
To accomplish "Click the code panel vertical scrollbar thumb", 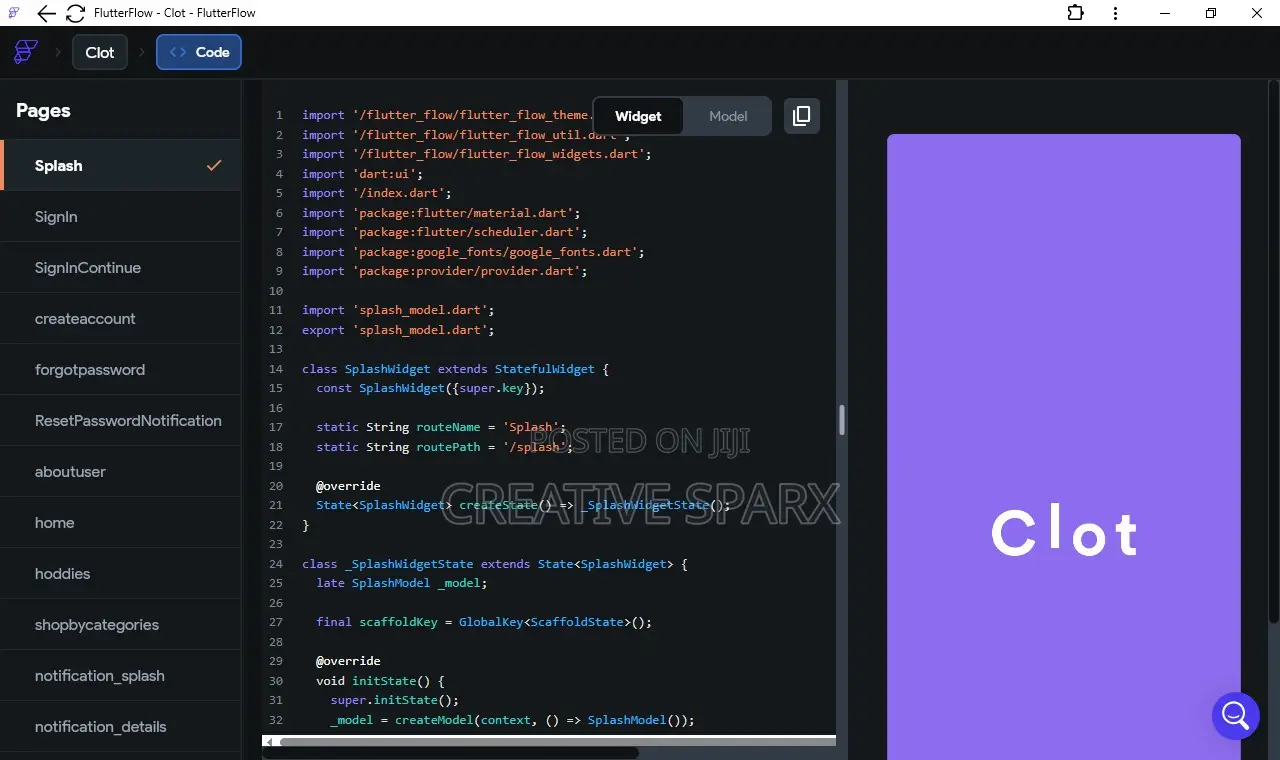I will tap(842, 420).
